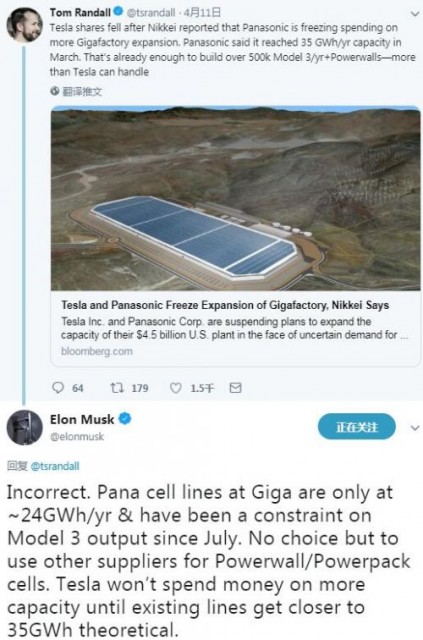Click the 翻译推文 translate tweet link
423x640 pixels.
click(82, 91)
